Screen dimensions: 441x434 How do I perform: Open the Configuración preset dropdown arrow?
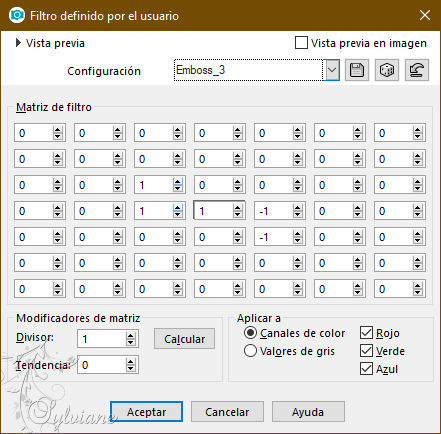(332, 70)
